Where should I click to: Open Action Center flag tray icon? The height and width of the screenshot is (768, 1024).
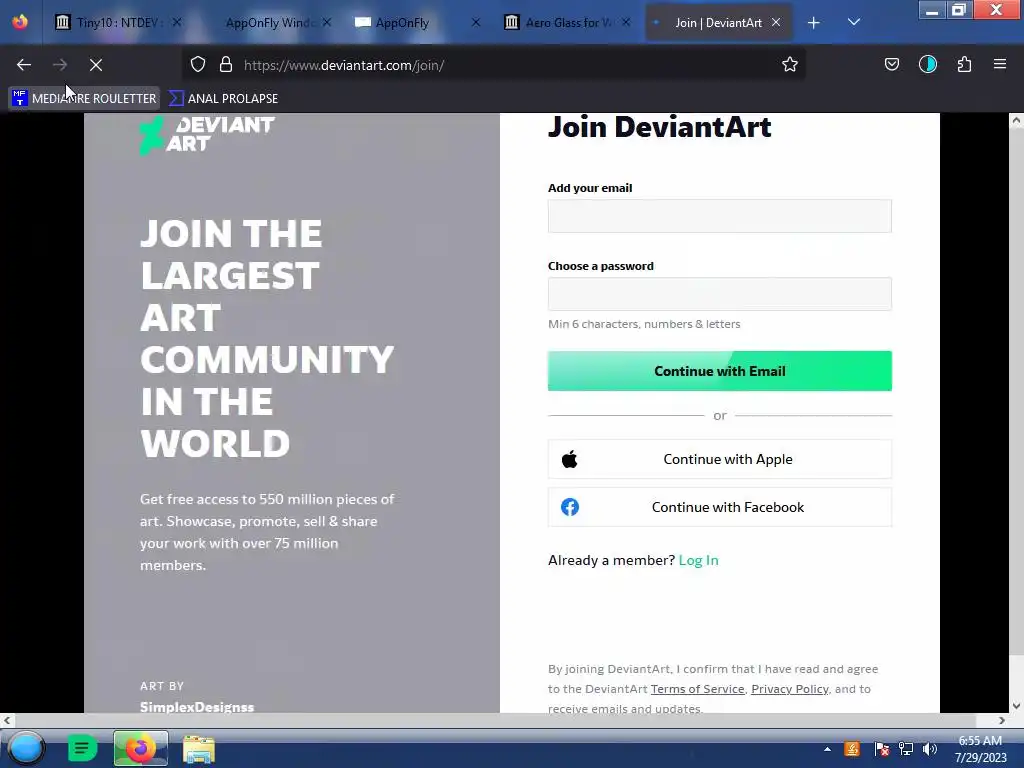[x=881, y=749]
